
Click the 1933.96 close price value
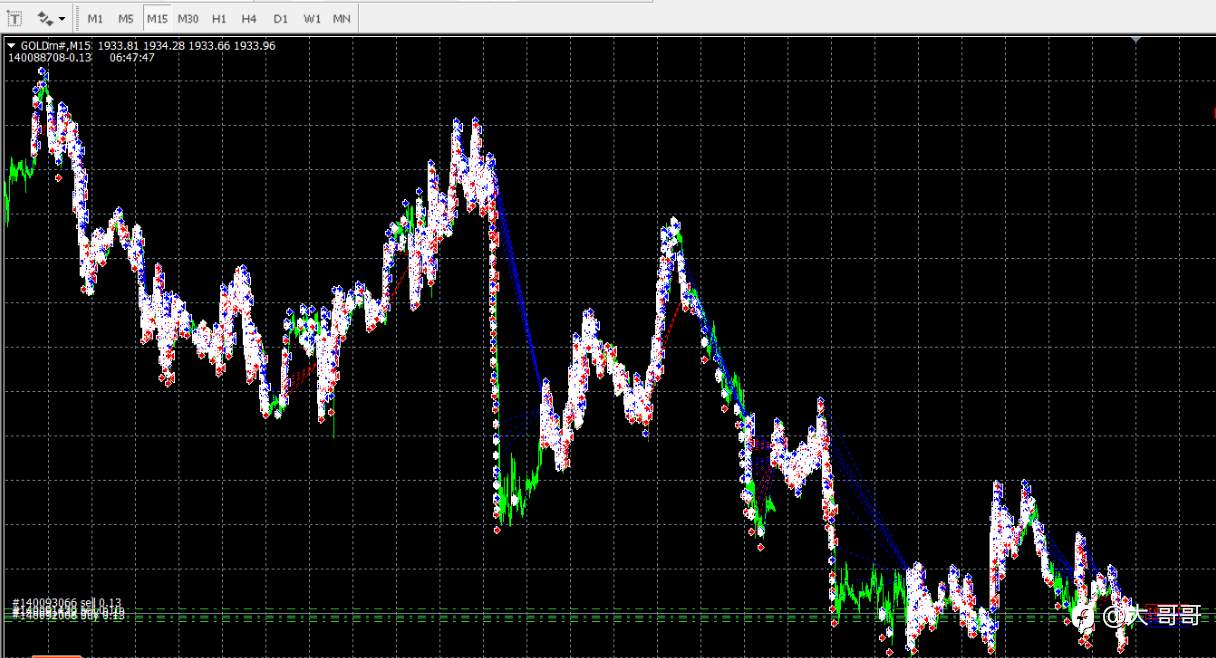click(255, 46)
